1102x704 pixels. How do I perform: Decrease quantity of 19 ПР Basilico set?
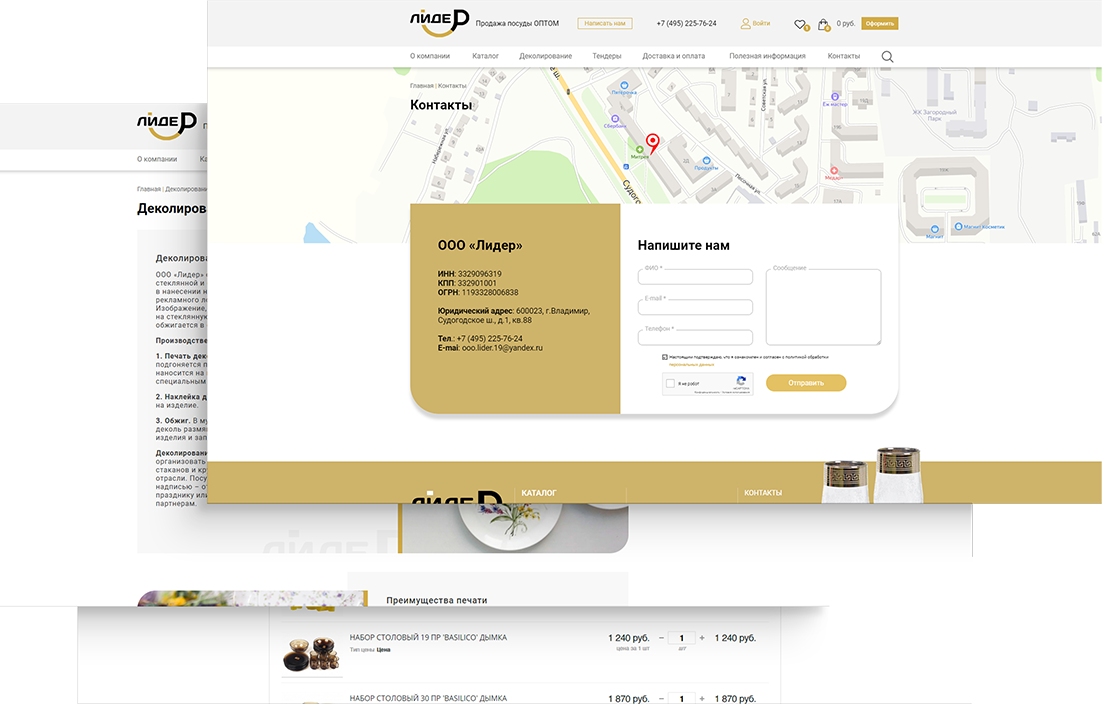[661, 638]
